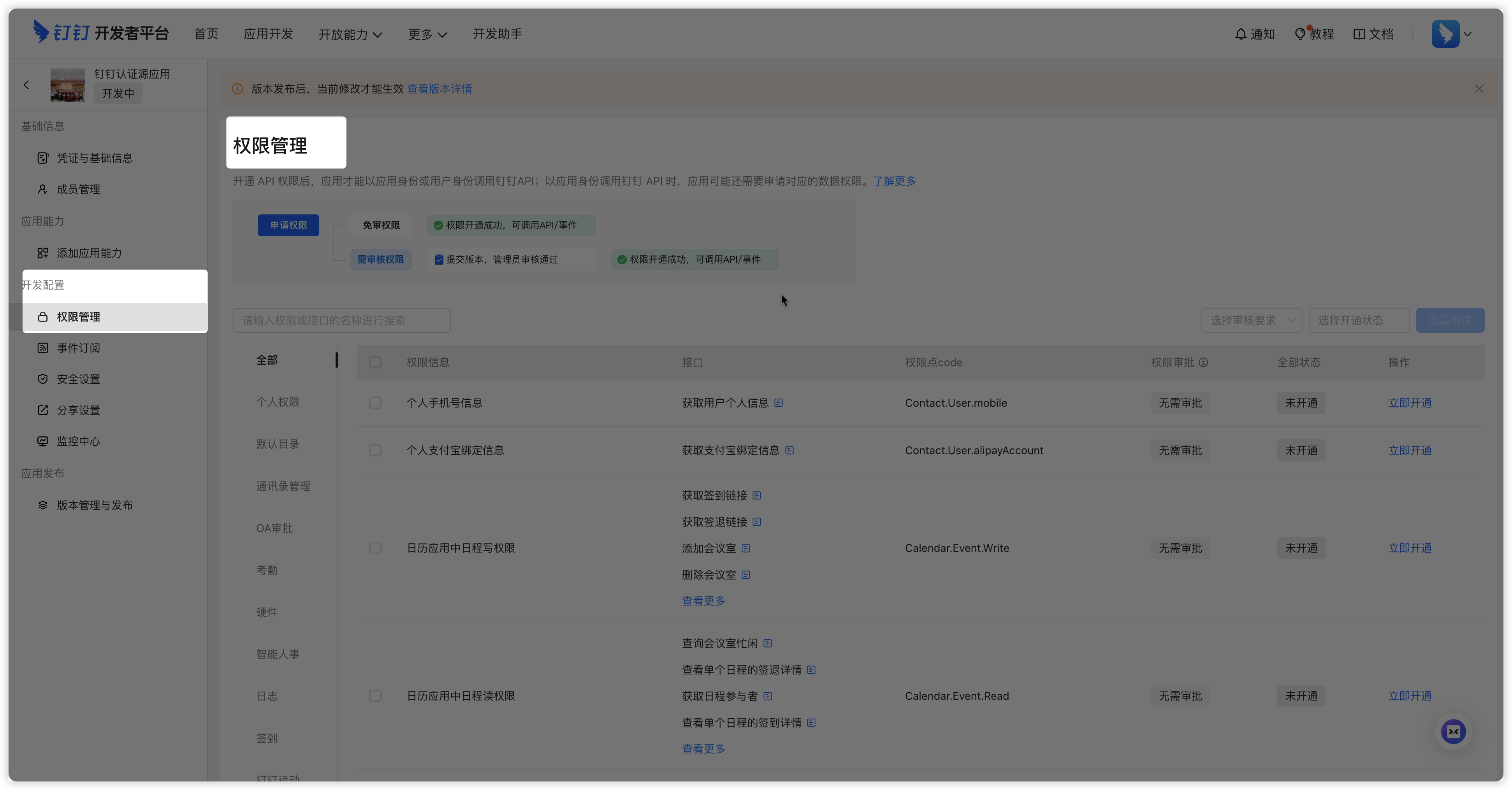
Task: Open the 选择审核要求 dropdown
Action: click(1252, 320)
